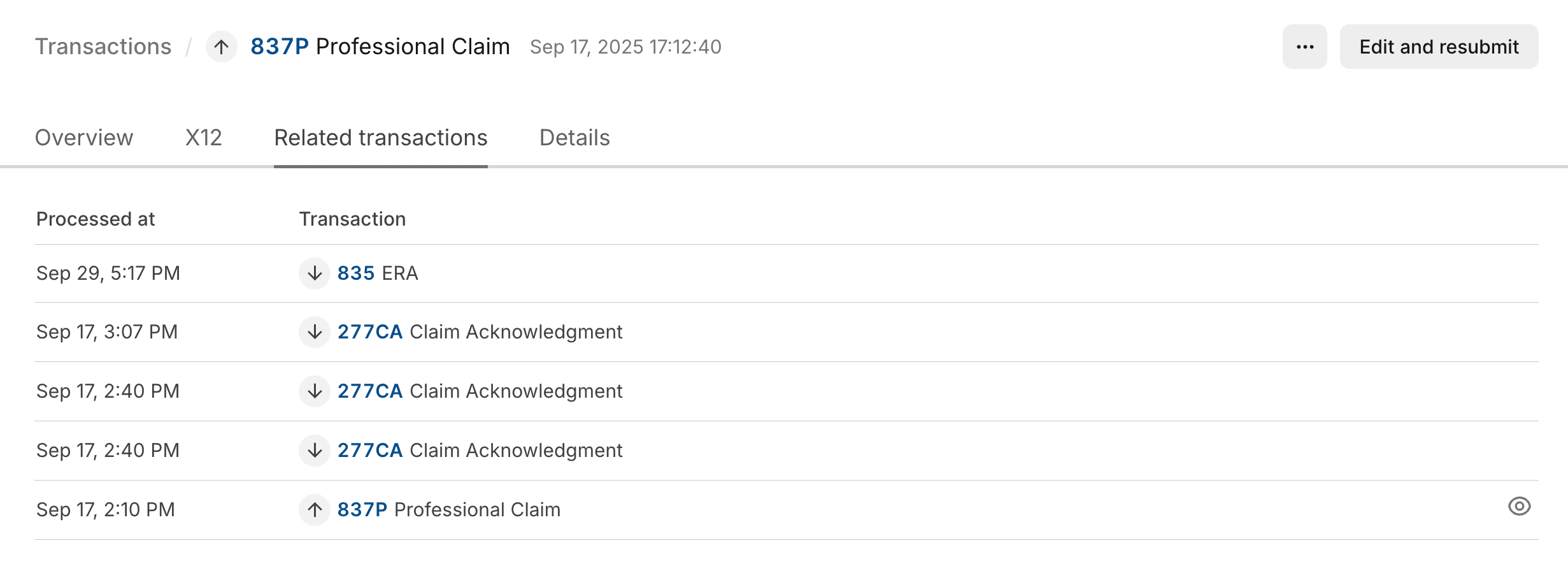Click the ellipsis icon next to Edit and resubmit
The width and height of the screenshot is (1568, 580).
pos(1304,47)
